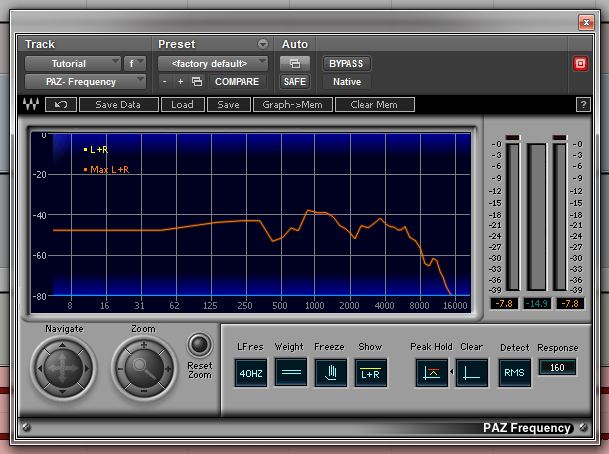Viewport: 609px width, 454px height.
Task: Toggle the Freeze hand button
Action: pyautogui.click(x=329, y=373)
